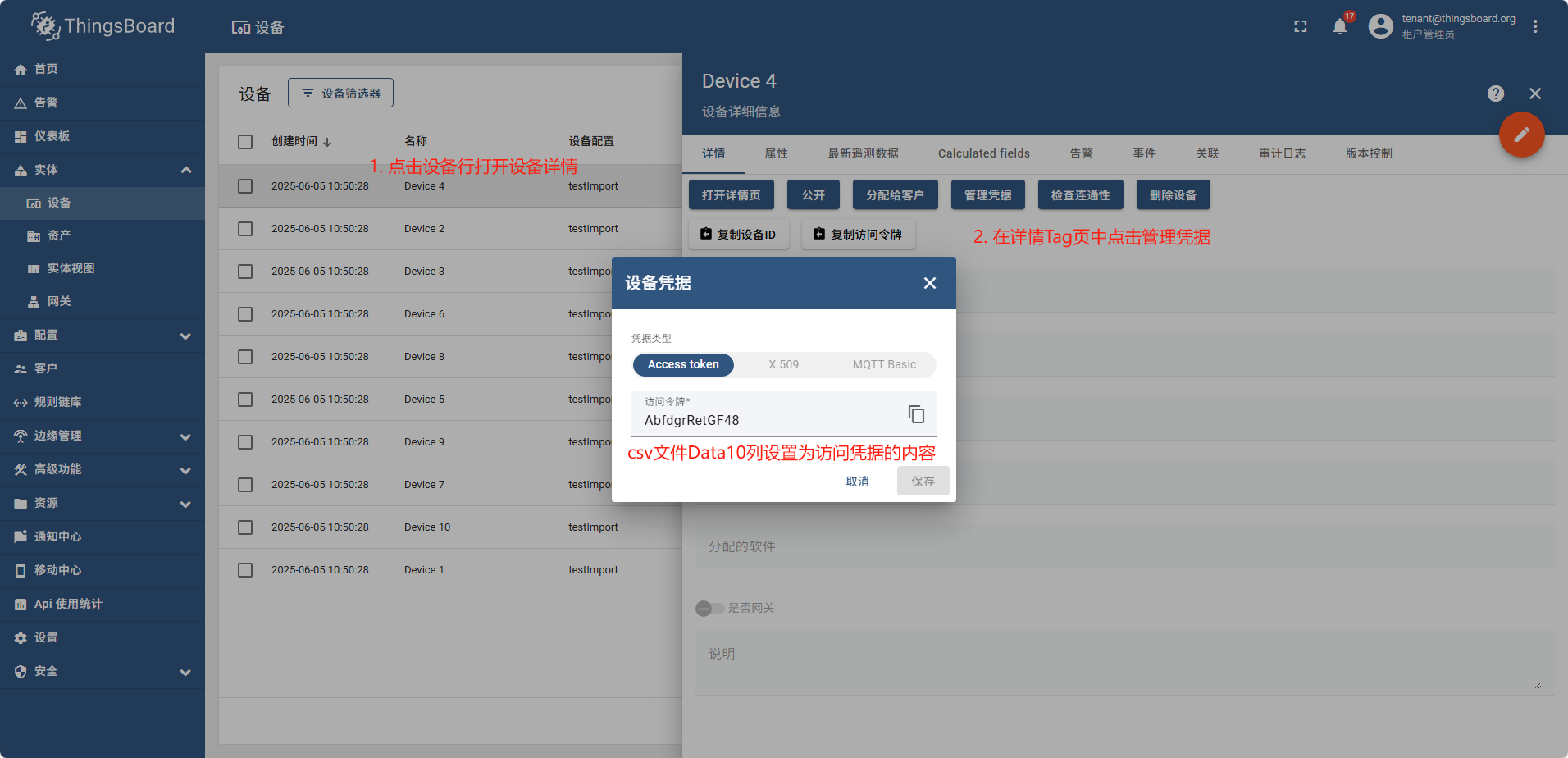
Task: Click the 访问令牌 input field
Action: [x=767, y=421]
